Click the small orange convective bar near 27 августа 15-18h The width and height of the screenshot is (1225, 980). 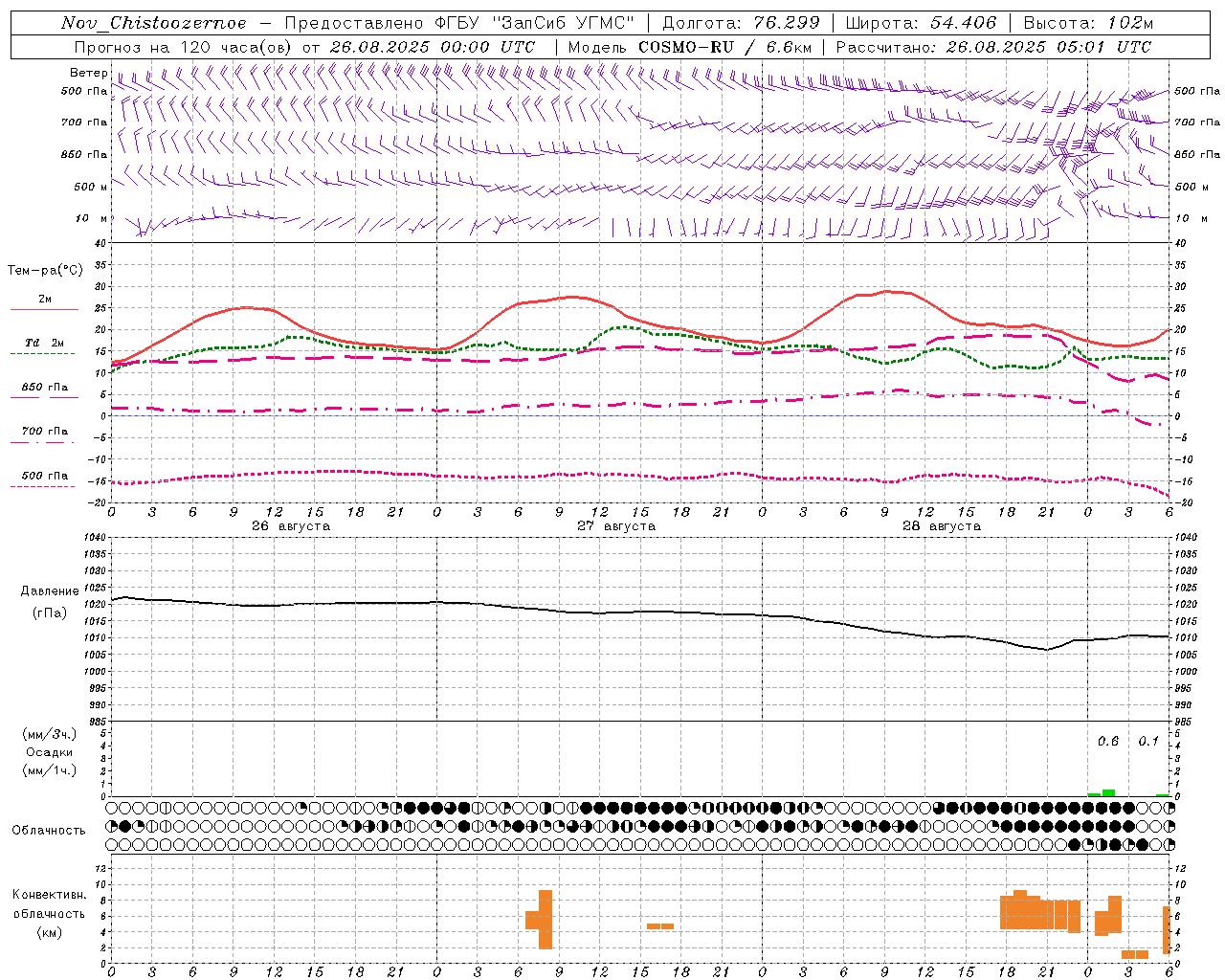coord(660,925)
